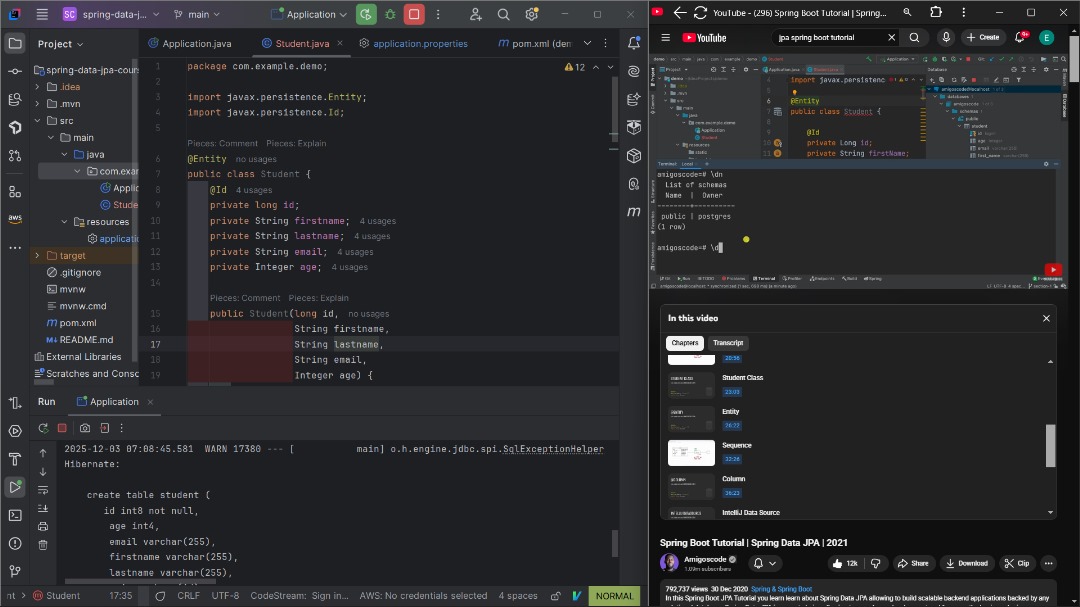This screenshot has width=1080, height=607.
Task: Open Terminal tool window icon
Action: point(14,515)
